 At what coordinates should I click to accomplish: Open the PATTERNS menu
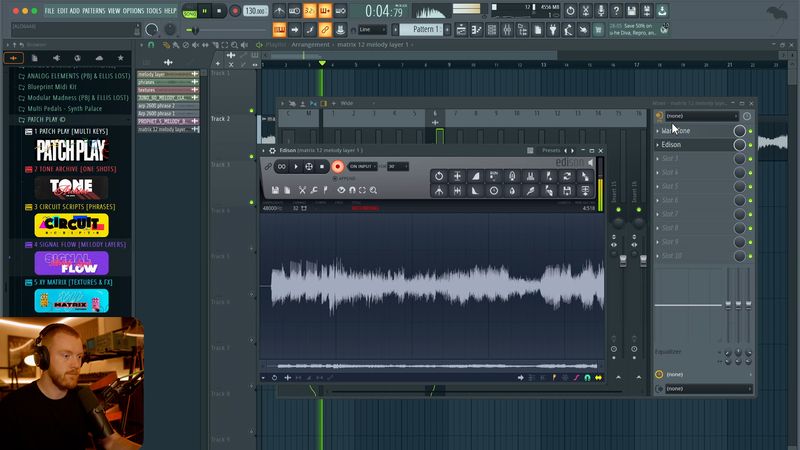[93, 11]
